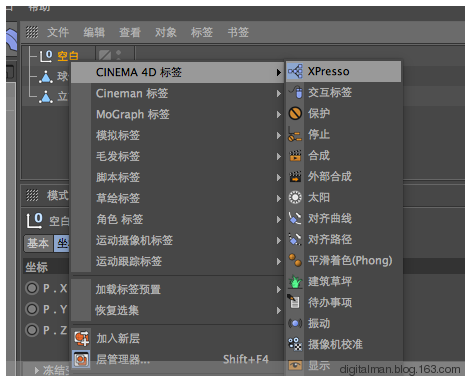Image resolution: width=471 pixels, height=381 pixels.
Task: Expand the MoGraph 标签 submenu arrow
Action: pos(279,115)
